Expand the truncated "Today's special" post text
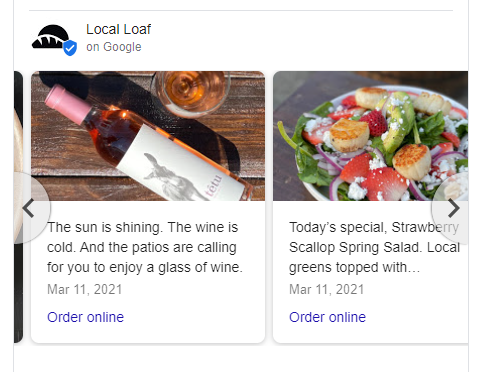This screenshot has height=372, width=496. pyautogui.click(x=374, y=247)
